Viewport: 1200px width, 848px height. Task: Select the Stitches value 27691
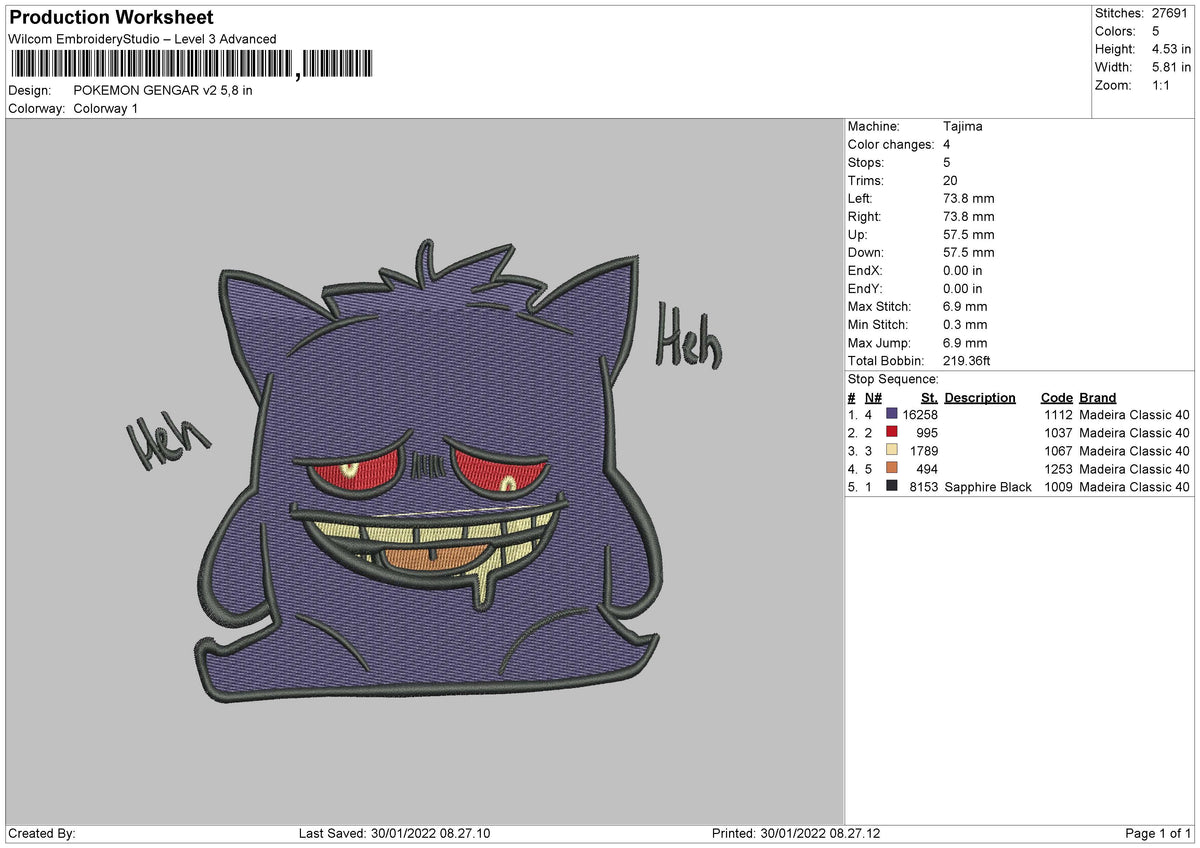(x=1171, y=13)
